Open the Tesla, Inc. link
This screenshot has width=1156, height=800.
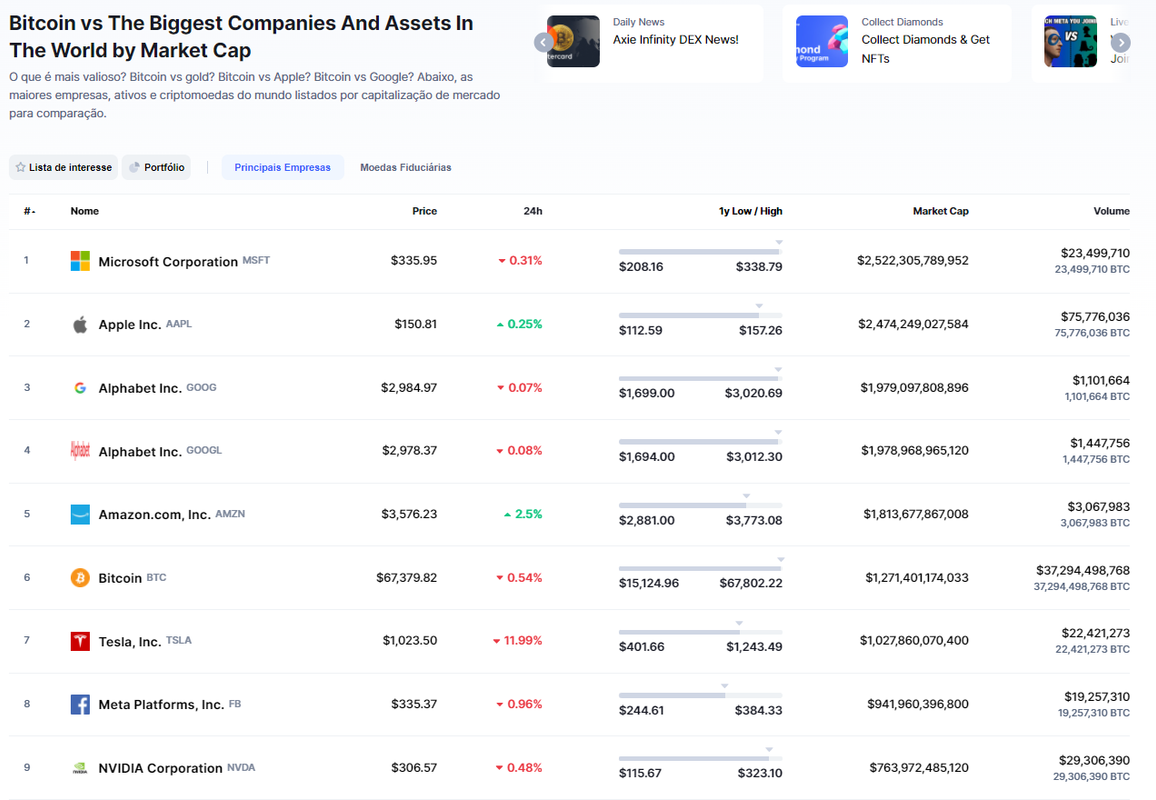coord(130,641)
